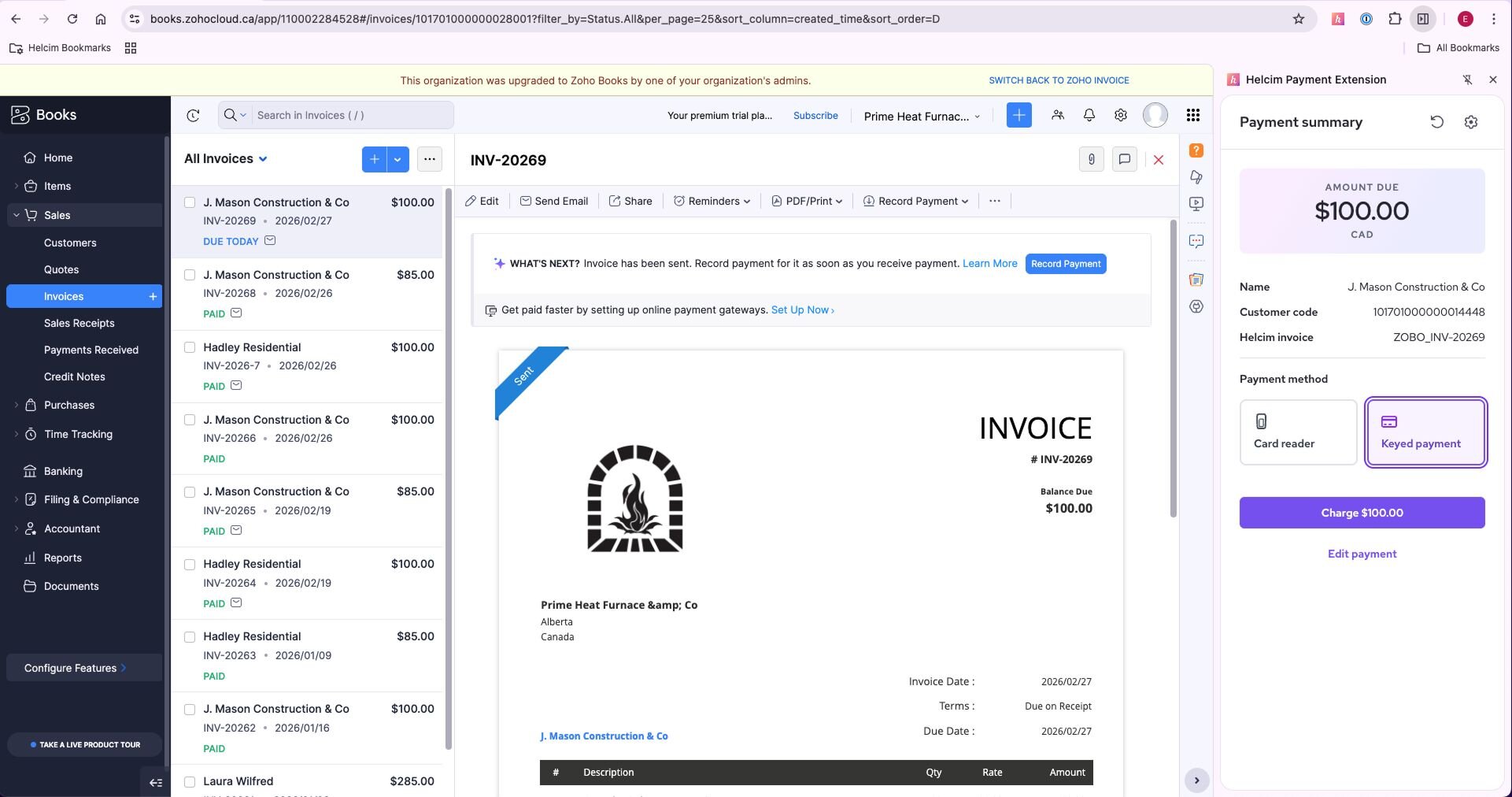Click the Helcim refresh payment summary icon

tap(1436, 122)
